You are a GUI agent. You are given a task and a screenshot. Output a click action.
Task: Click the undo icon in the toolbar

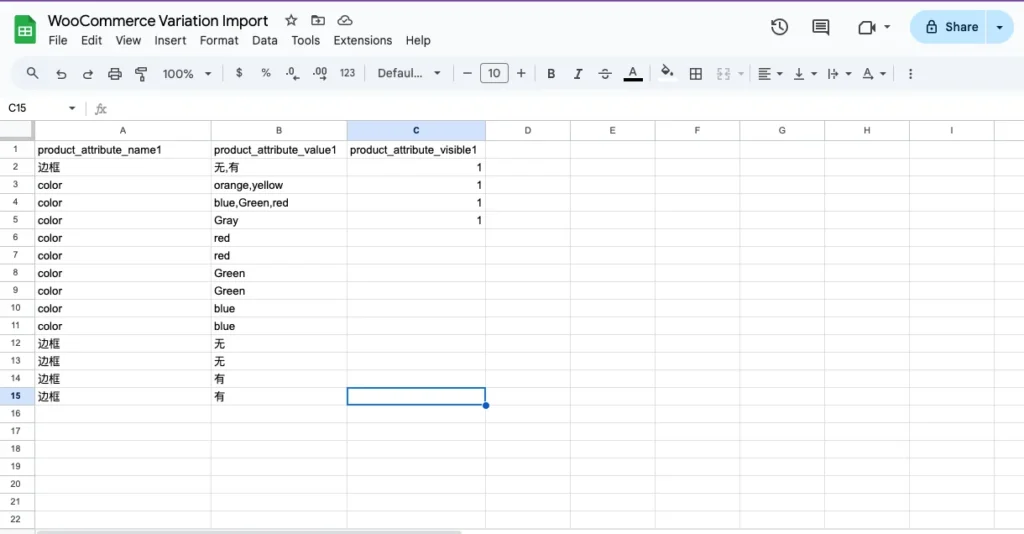point(62,74)
